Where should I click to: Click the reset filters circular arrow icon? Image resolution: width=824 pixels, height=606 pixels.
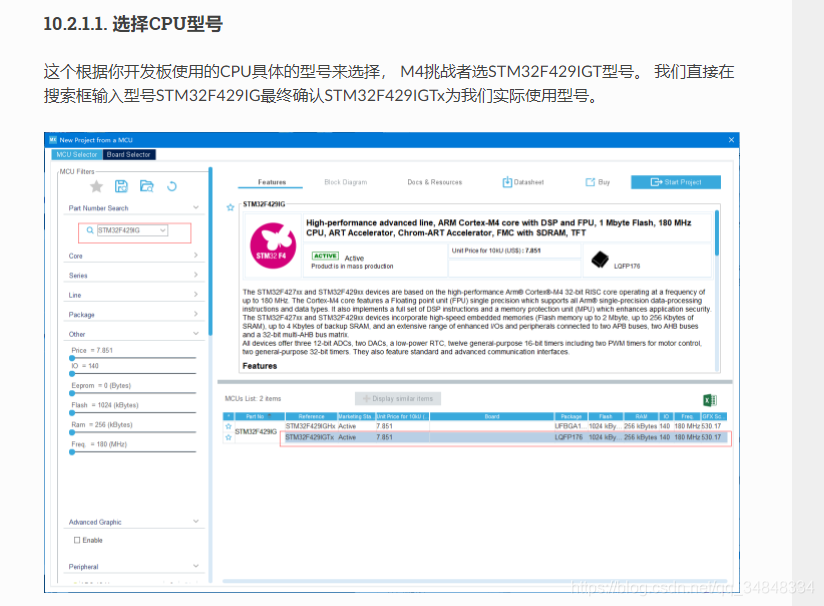pos(172,186)
